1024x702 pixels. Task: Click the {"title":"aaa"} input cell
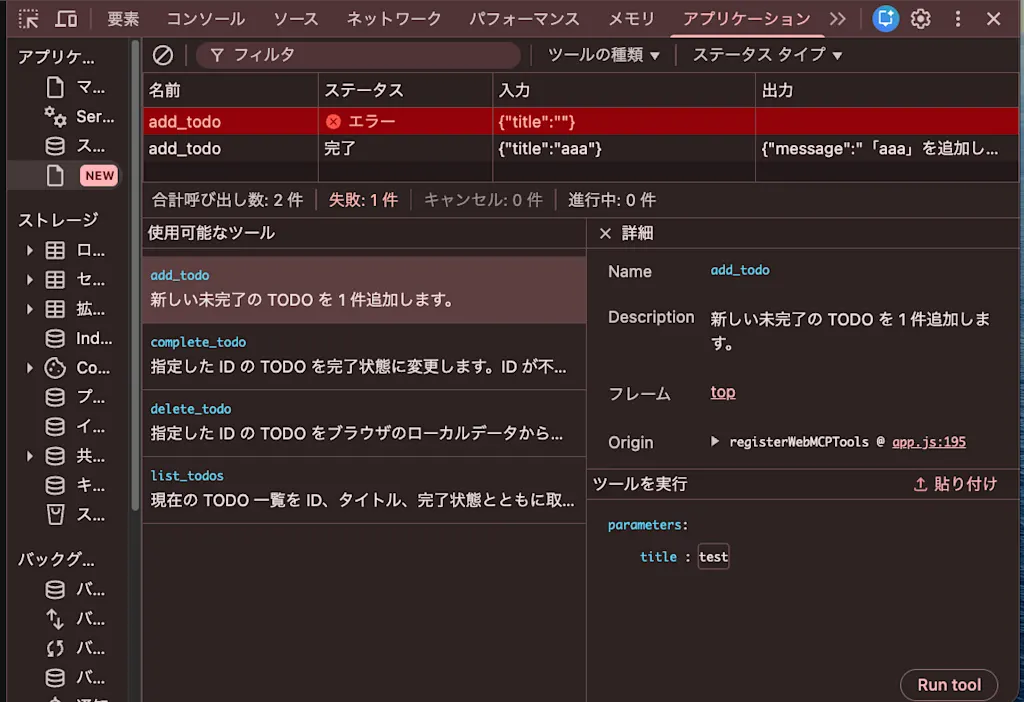[x=624, y=148]
